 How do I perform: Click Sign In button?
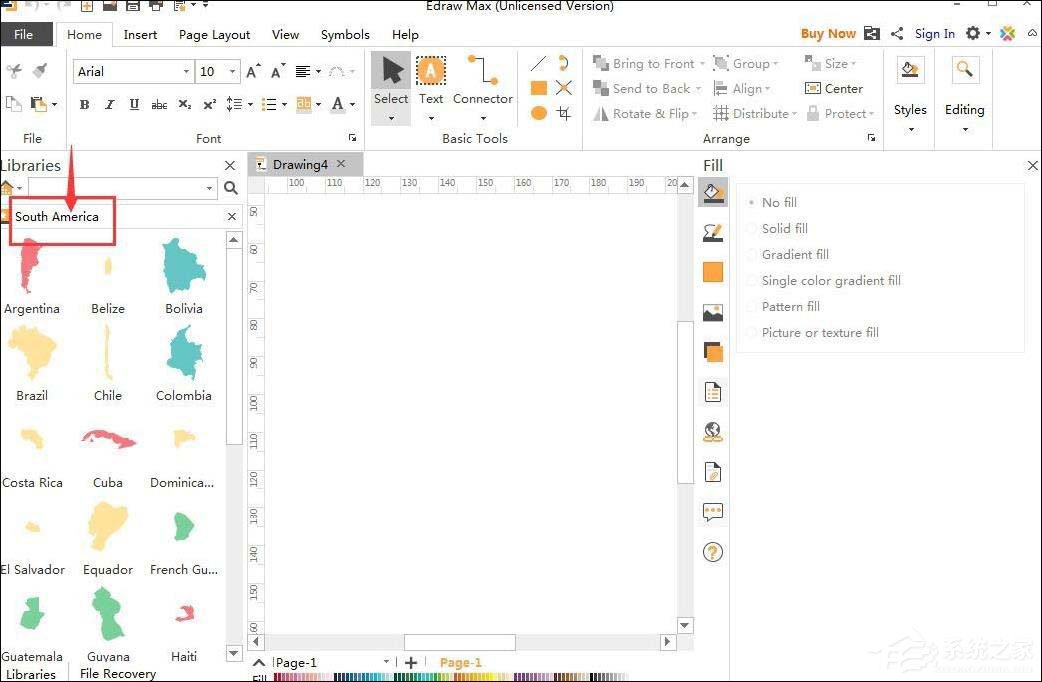pyautogui.click(x=934, y=34)
